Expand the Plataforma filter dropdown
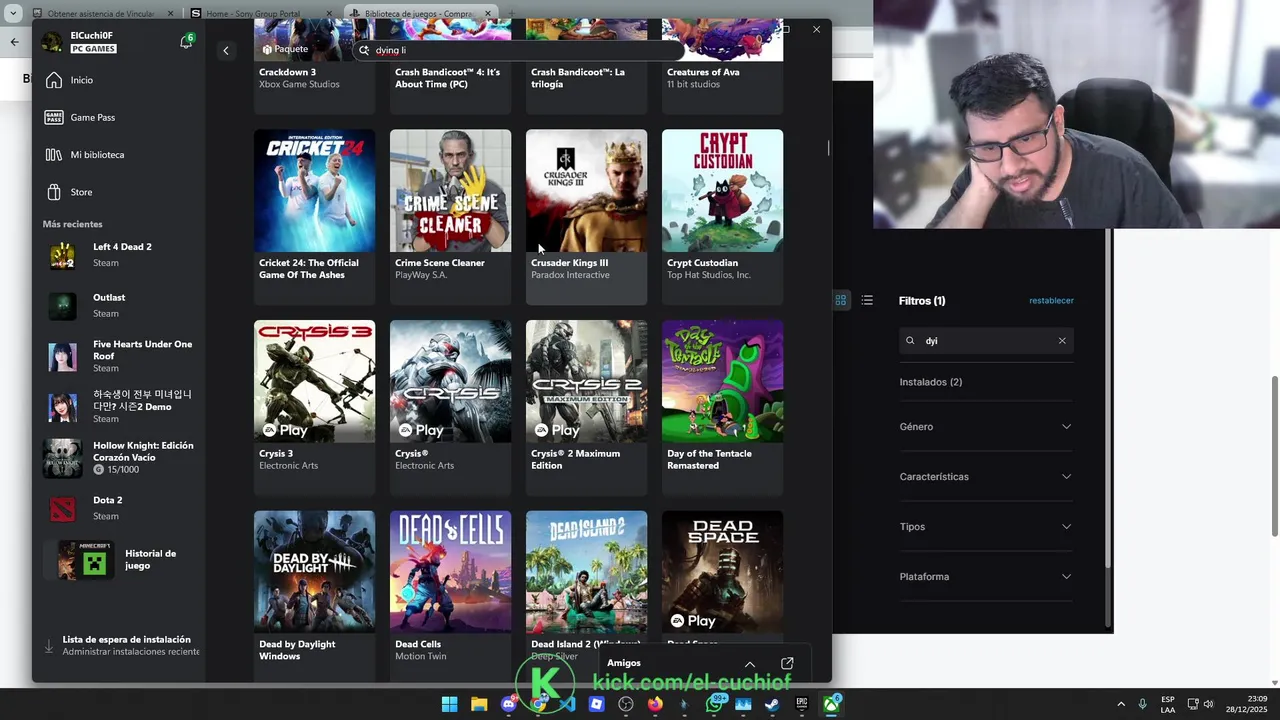 pos(986,577)
